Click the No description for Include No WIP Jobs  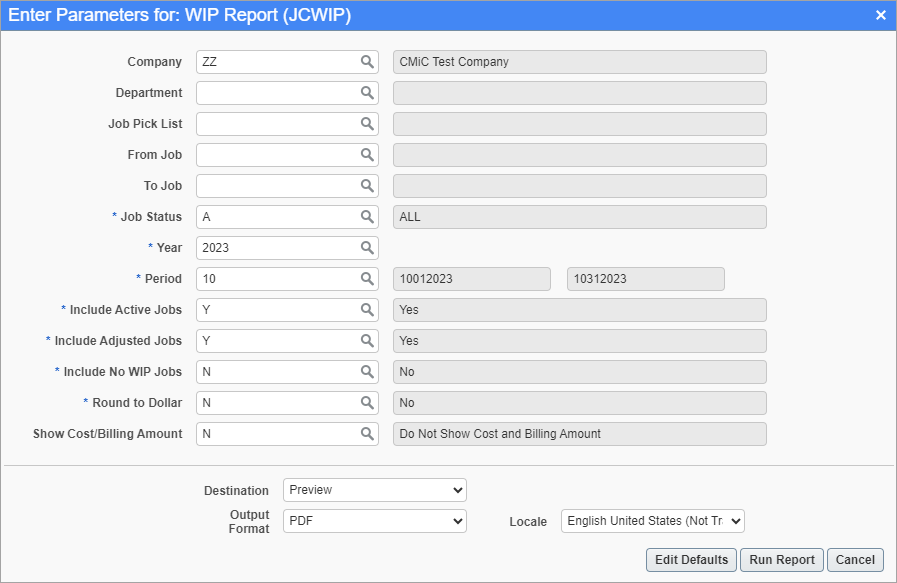coord(580,371)
